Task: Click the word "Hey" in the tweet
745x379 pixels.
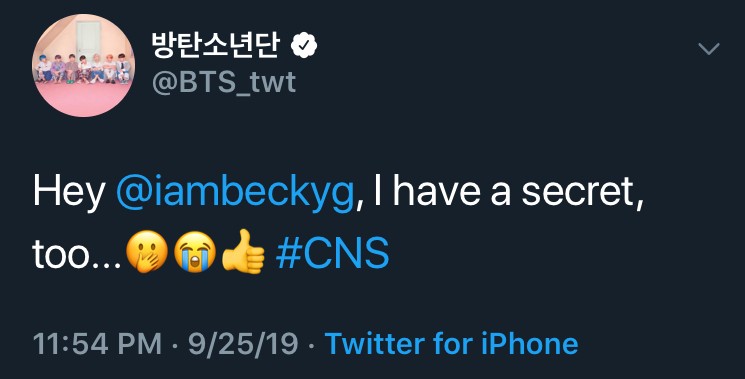Action: (69, 193)
